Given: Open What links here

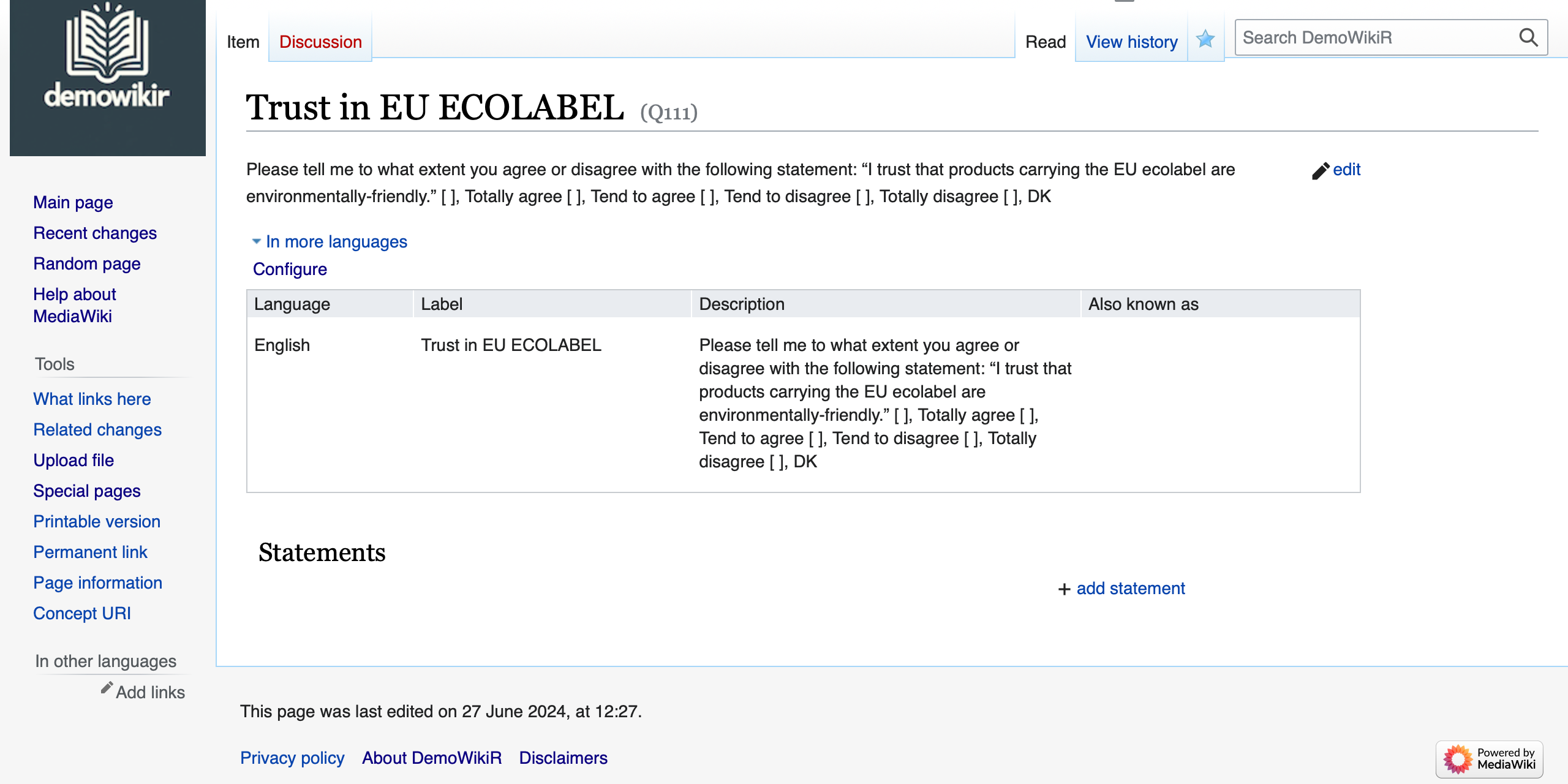Looking at the screenshot, I should click(92, 399).
